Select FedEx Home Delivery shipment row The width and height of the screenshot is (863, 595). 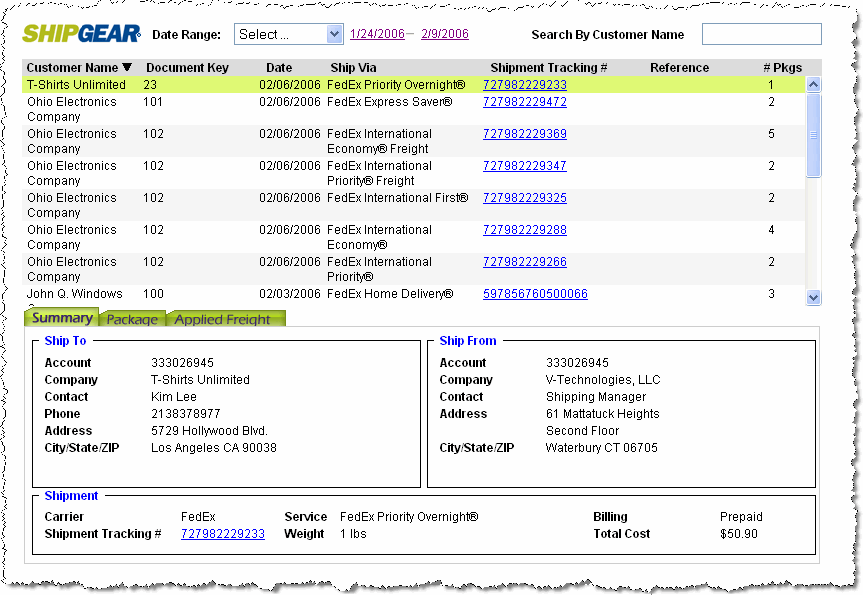pyautogui.click(x=413, y=294)
